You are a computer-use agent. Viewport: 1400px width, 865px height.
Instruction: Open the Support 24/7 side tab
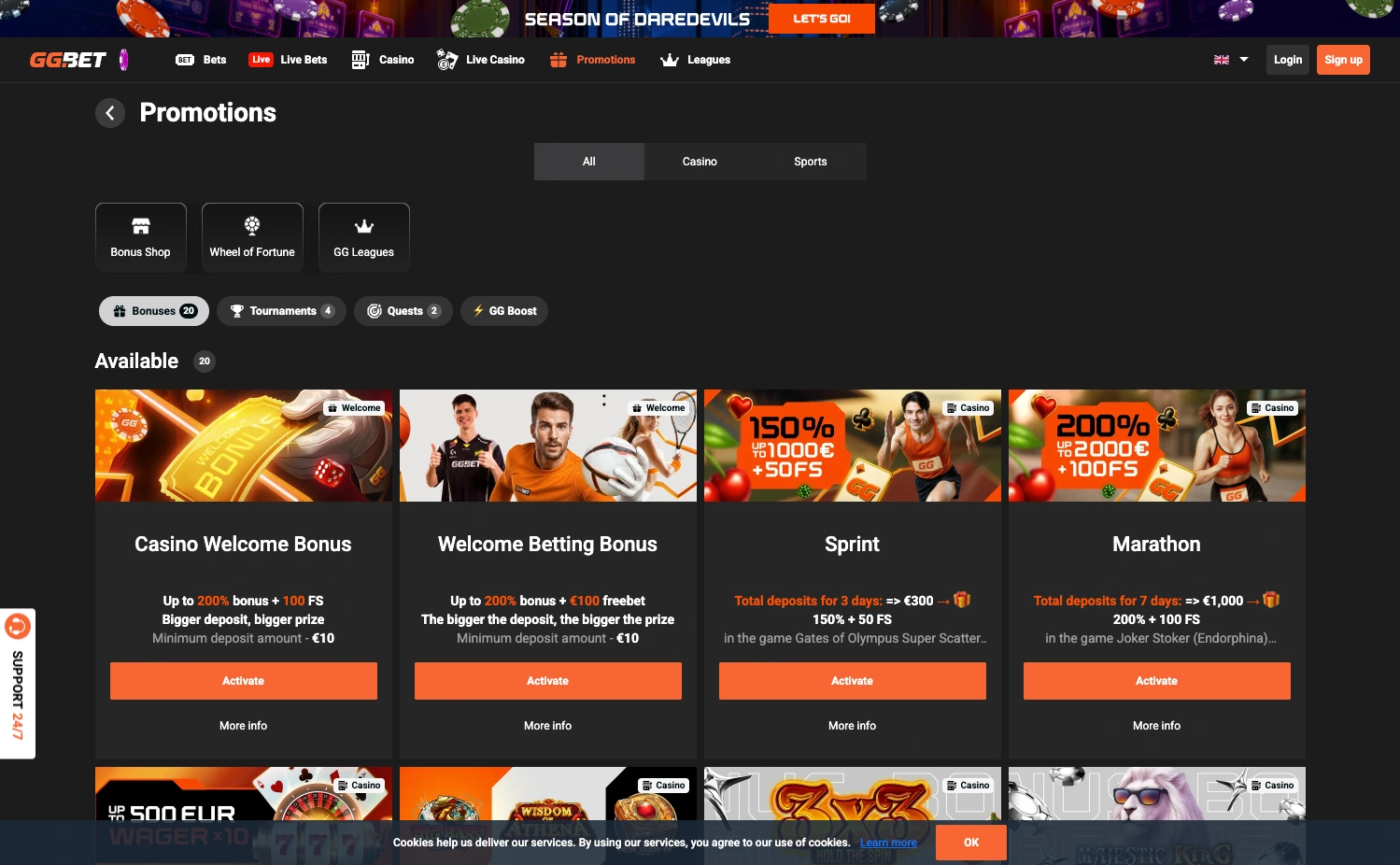pyautogui.click(x=18, y=684)
